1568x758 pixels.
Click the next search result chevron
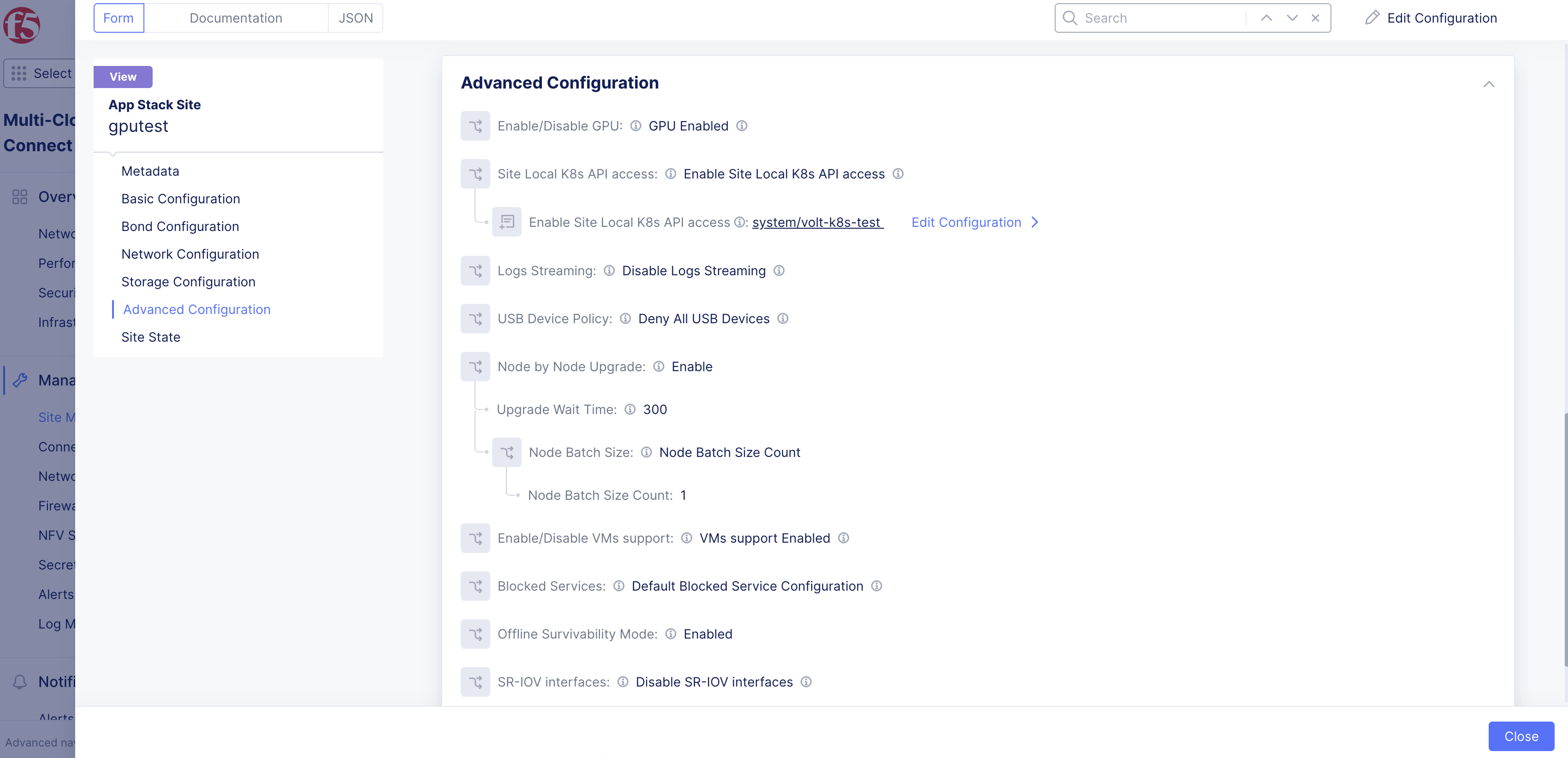pos(1292,18)
